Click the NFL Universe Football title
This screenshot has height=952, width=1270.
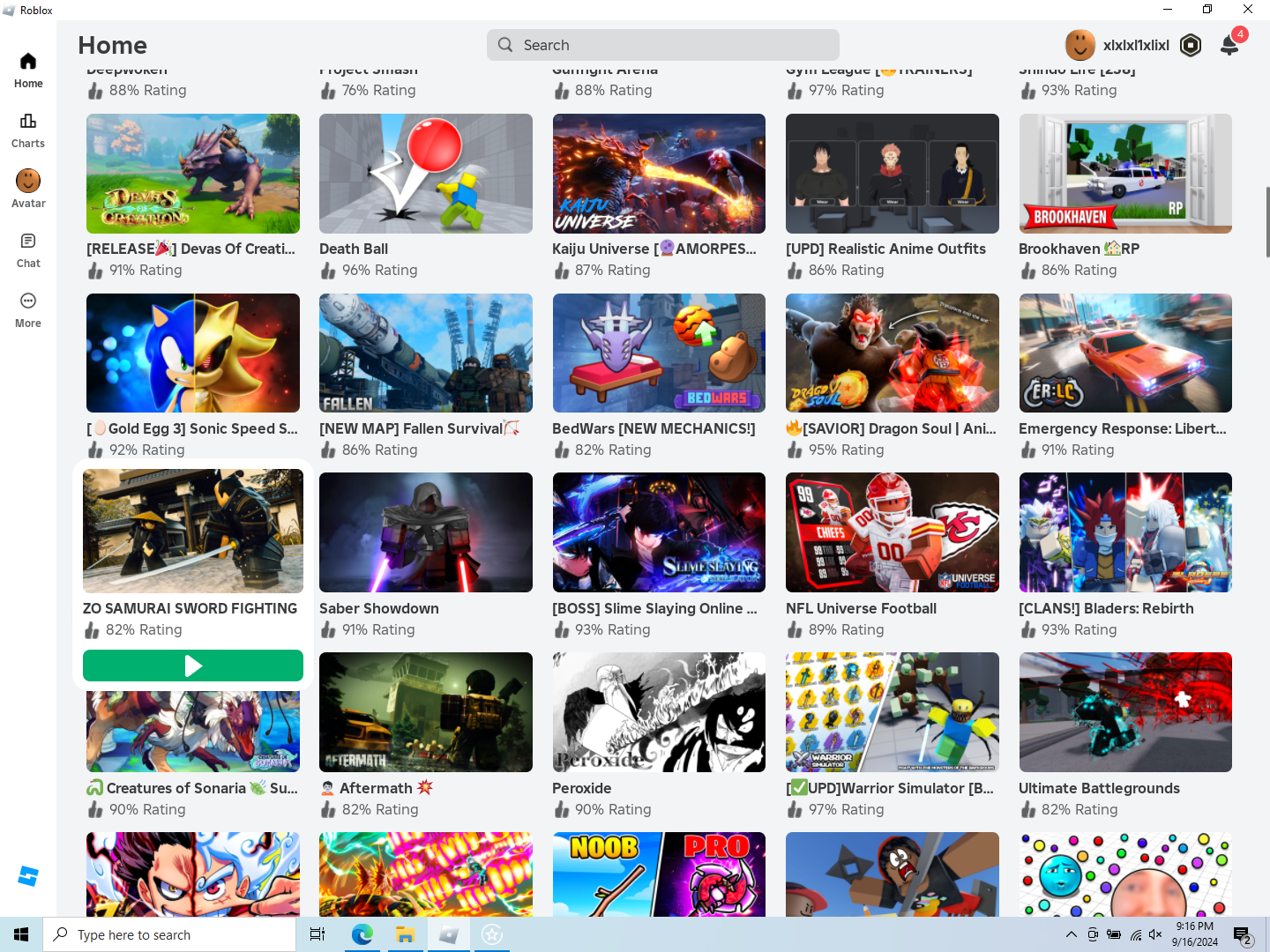[861, 608]
